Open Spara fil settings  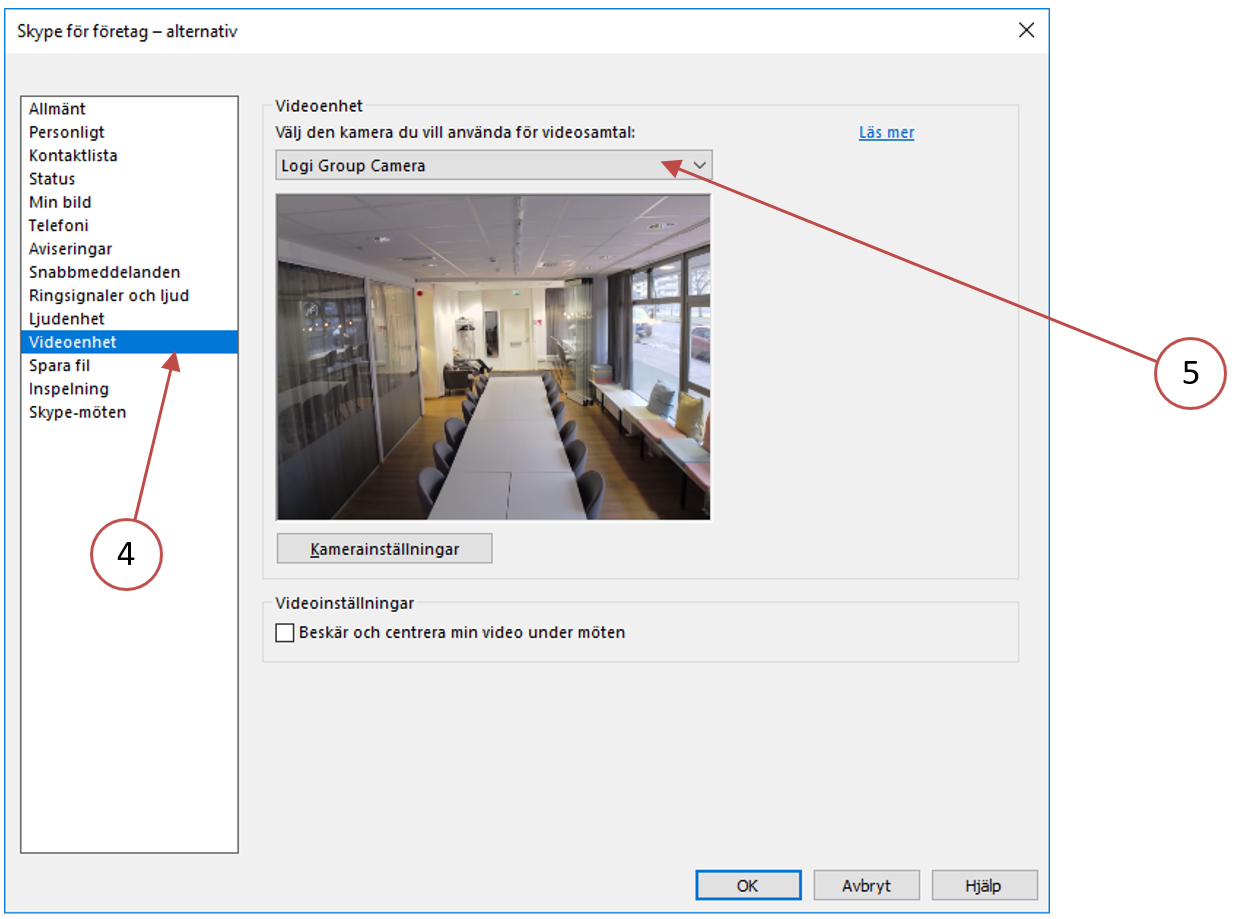(59, 366)
